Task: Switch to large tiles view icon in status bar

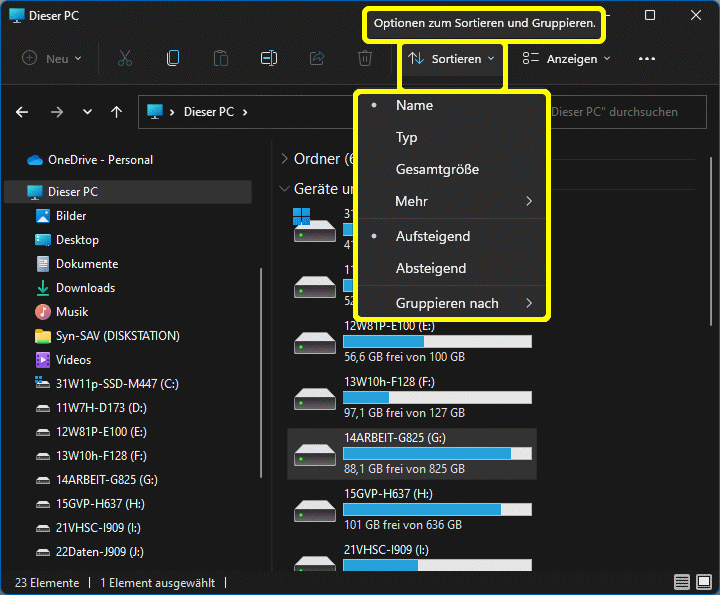Action: 703,582
